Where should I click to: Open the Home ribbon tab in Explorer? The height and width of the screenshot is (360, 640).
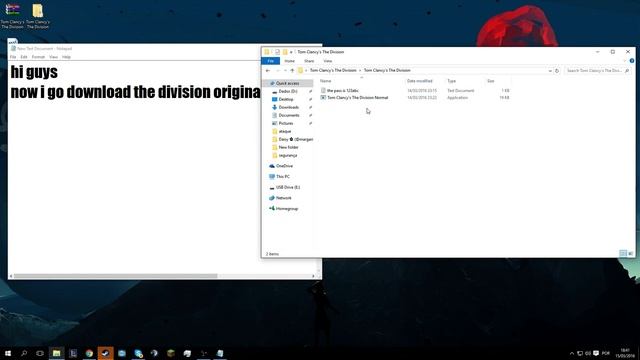click(x=289, y=61)
